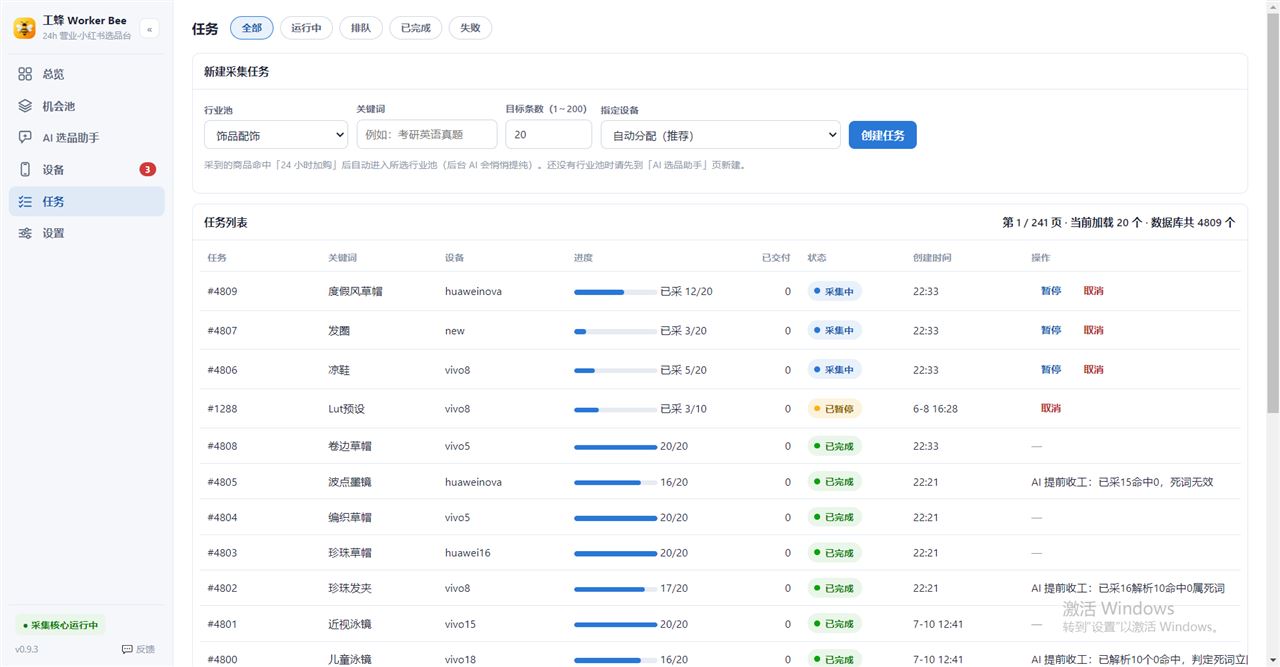Click the 任务 column header
Image resolution: width=1280 pixels, height=667 pixels.
coord(217,258)
